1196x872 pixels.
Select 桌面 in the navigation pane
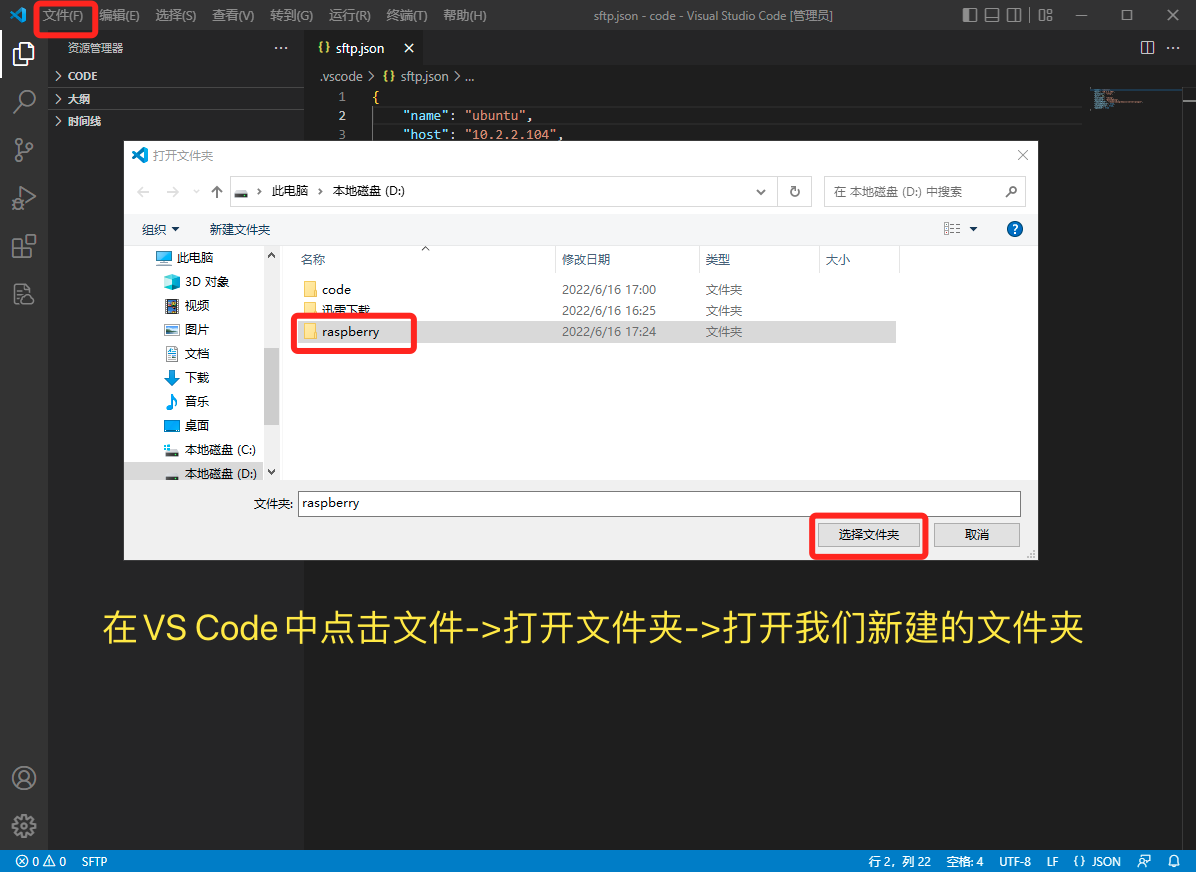tap(187, 425)
